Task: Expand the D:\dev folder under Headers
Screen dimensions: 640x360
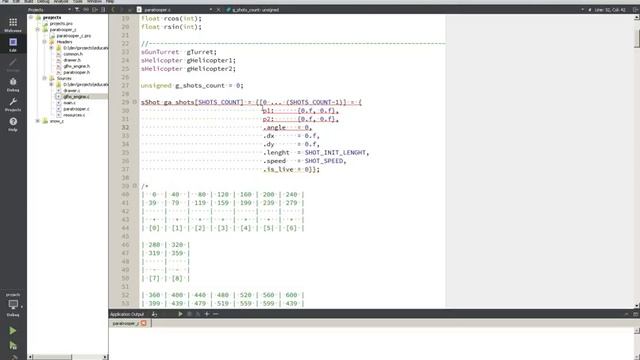Action: [x=51, y=48]
